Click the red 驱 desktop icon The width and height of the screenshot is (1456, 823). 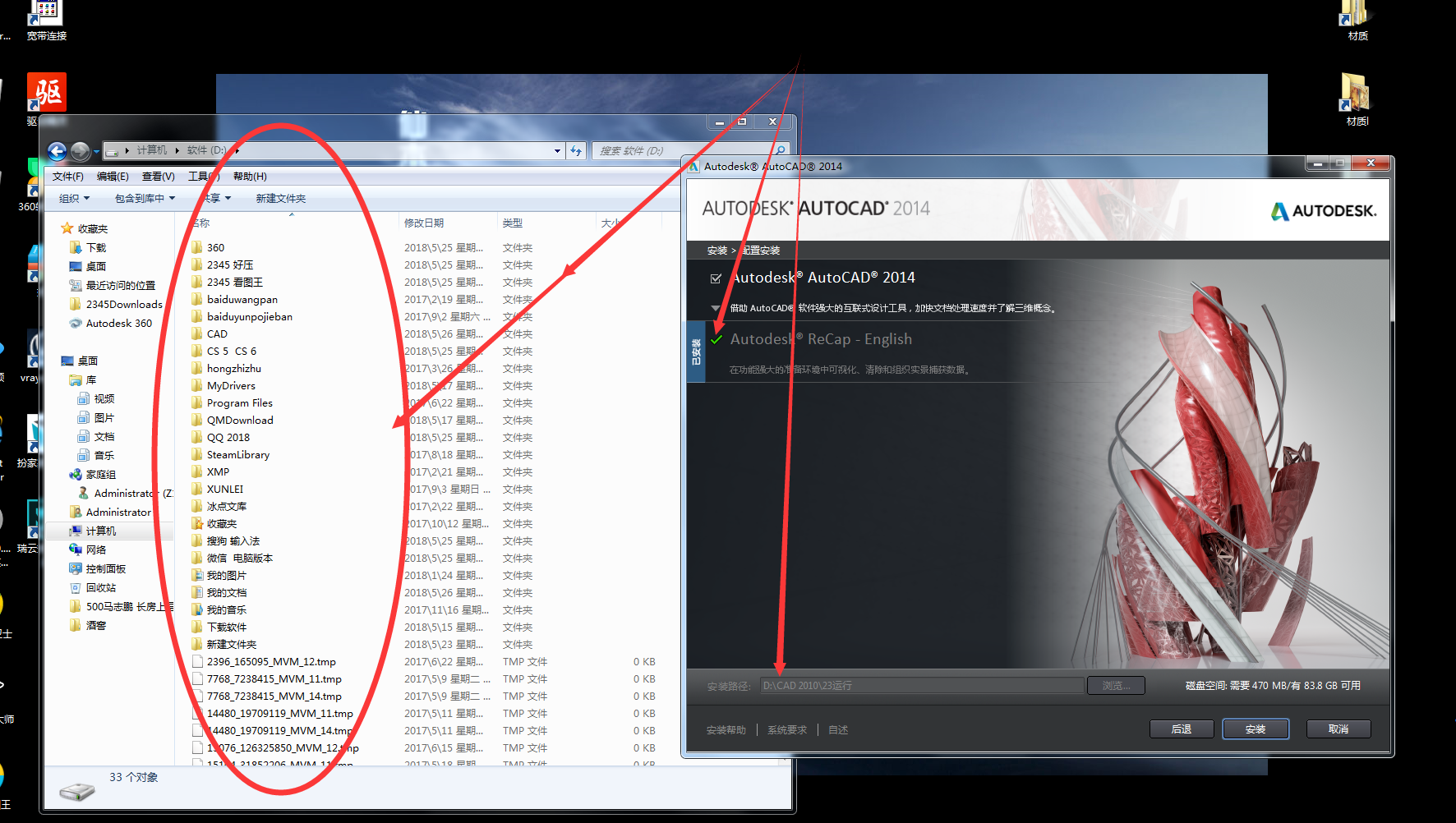pos(47,92)
